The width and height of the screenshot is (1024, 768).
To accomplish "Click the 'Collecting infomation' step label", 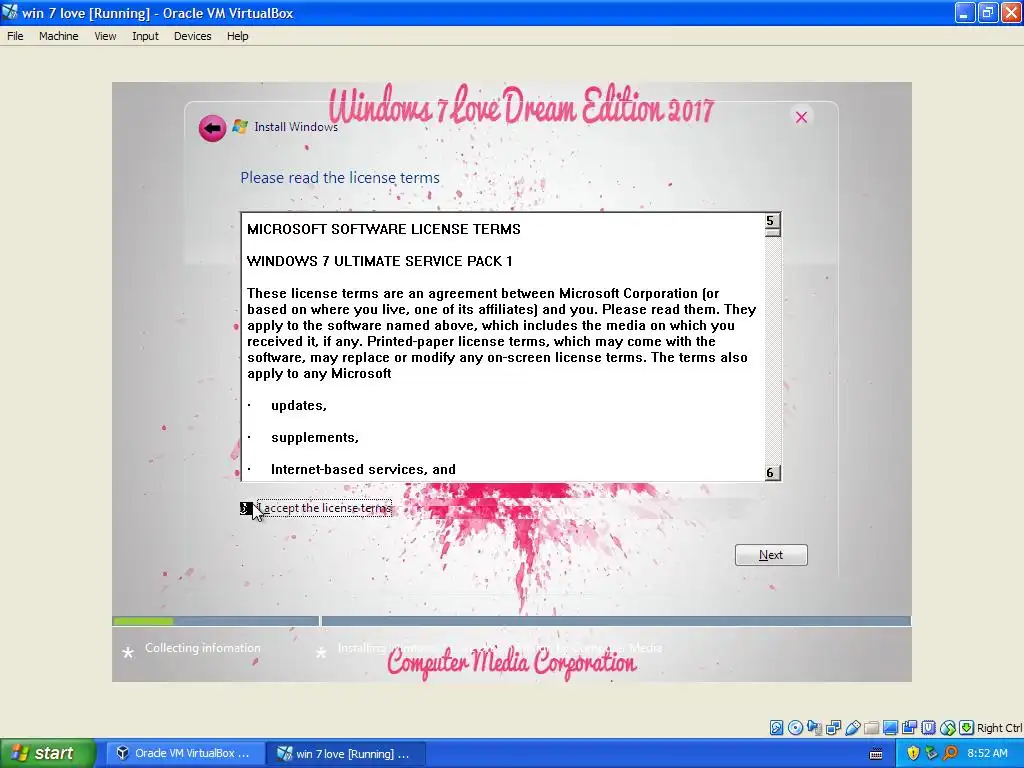I will [x=202, y=648].
